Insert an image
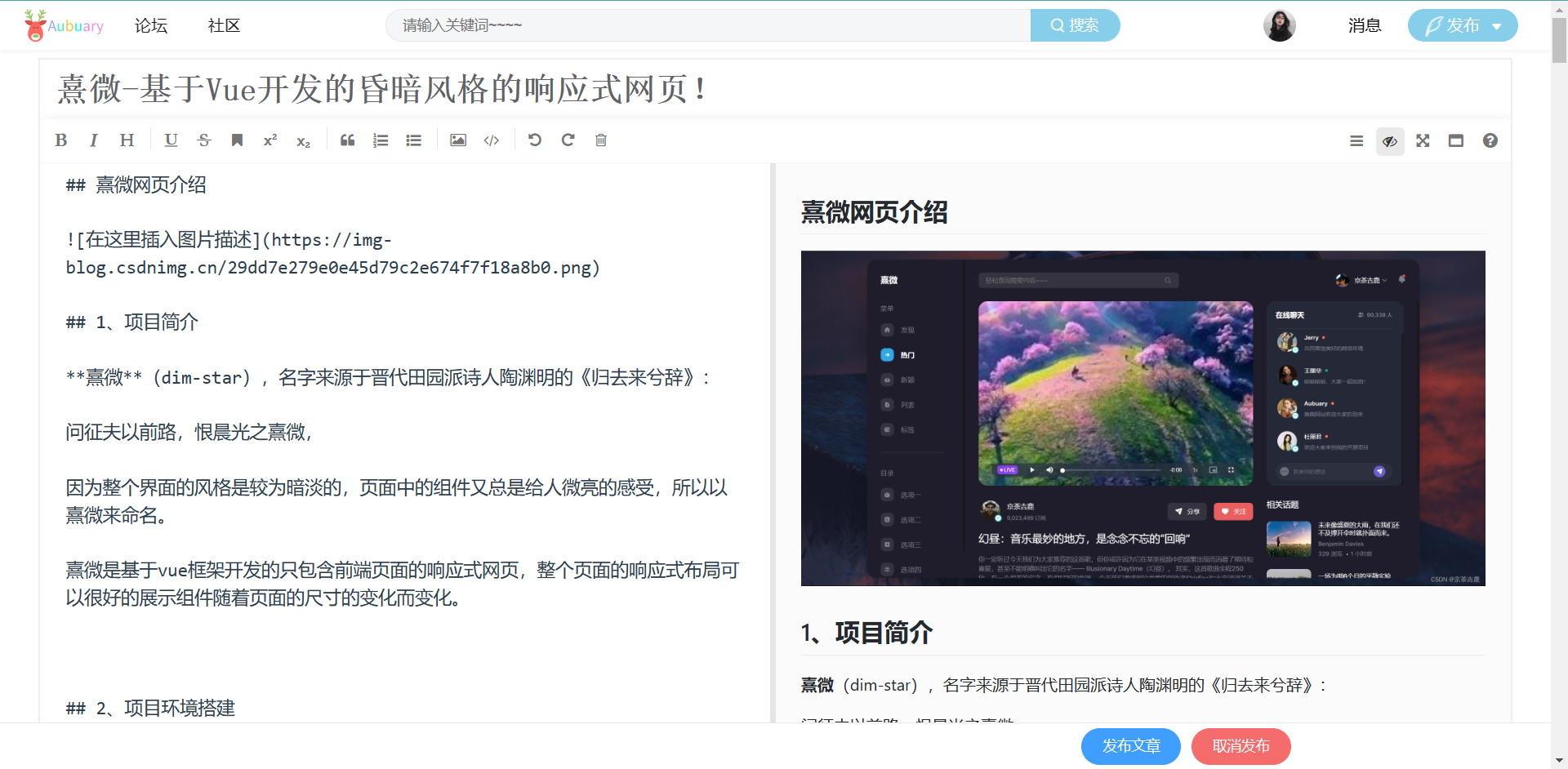Viewport: 1568px width, 769px height. (457, 140)
